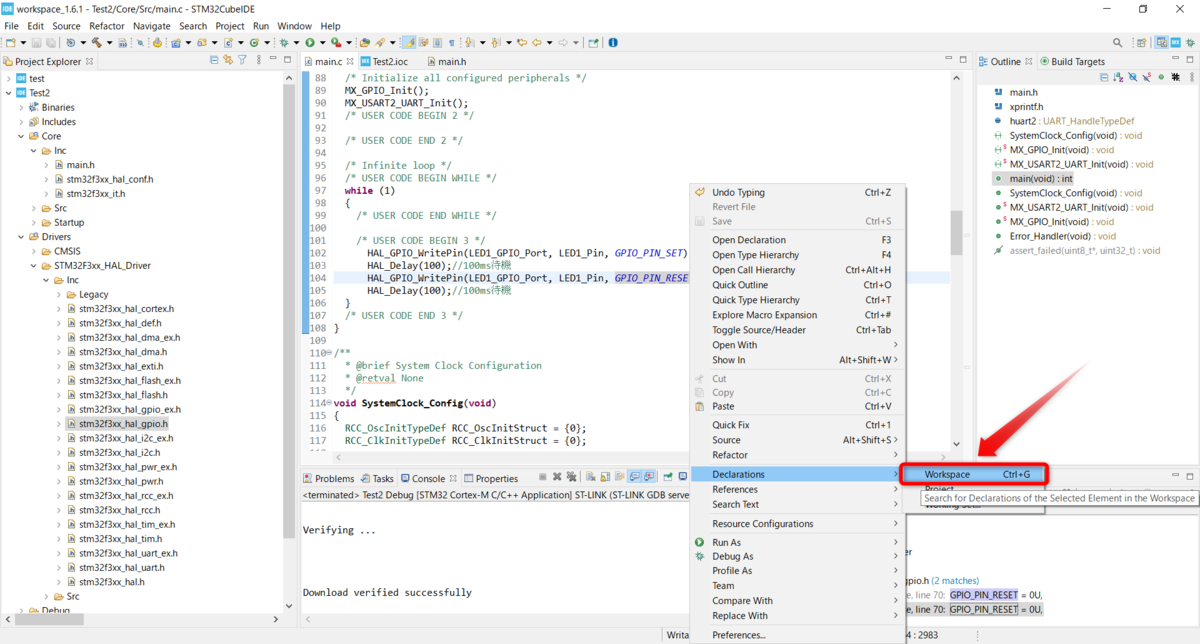This screenshot has height=644, width=1200.
Task: Toggle Hide Fields in Outline toolbar
Action: (x=1133, y=77)
